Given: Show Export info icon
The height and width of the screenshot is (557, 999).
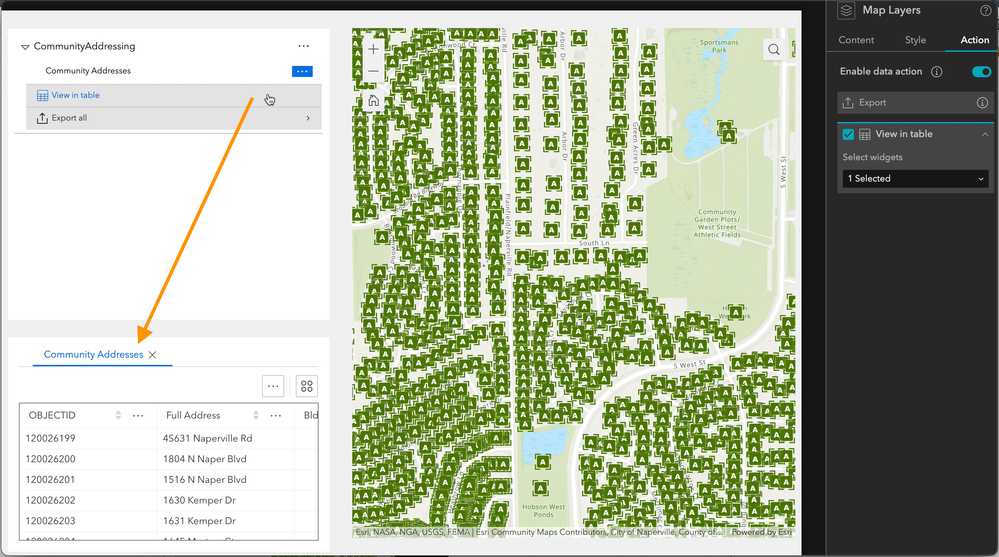Looking at the screenshot, I should [982, 103].
